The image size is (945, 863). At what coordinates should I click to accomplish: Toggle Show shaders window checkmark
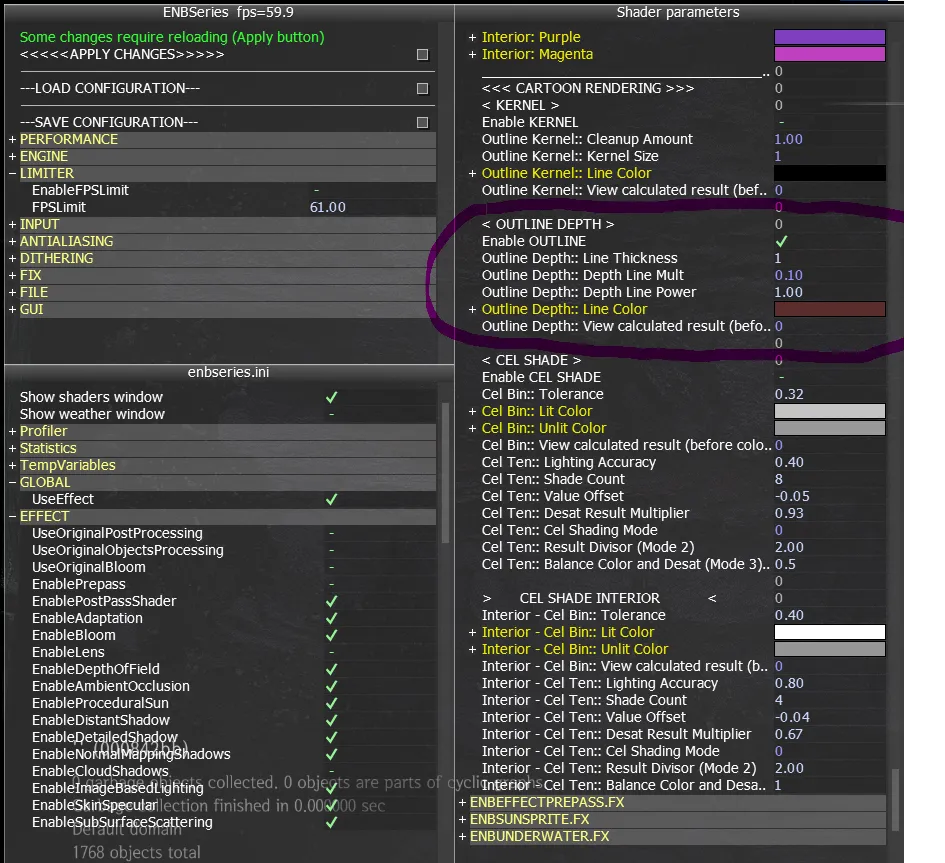tap(331, 397)
